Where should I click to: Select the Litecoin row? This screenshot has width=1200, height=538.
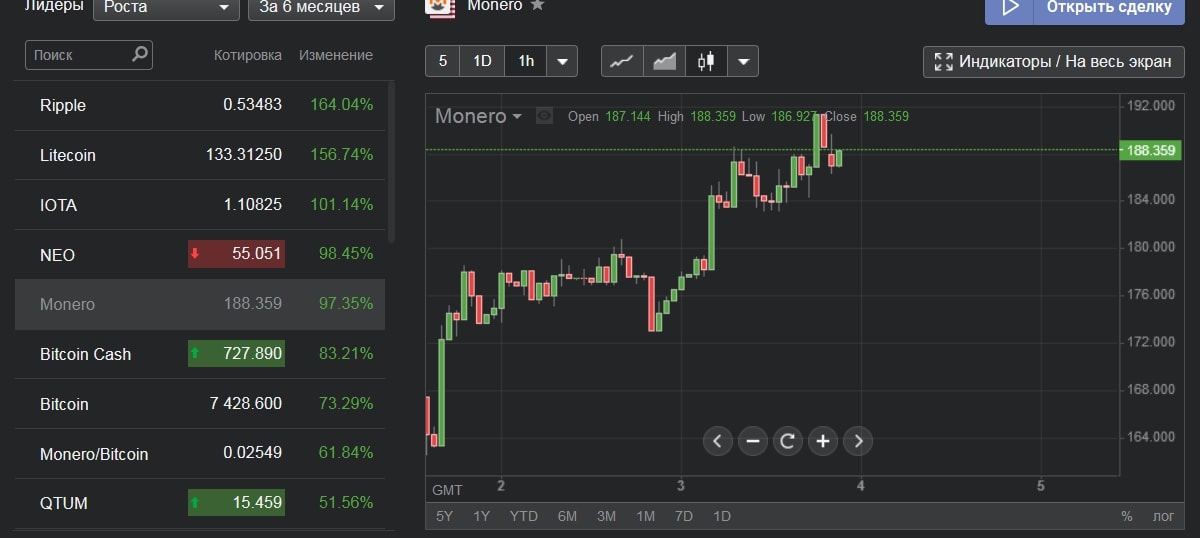pyautogui.click(x=200, y=155)
